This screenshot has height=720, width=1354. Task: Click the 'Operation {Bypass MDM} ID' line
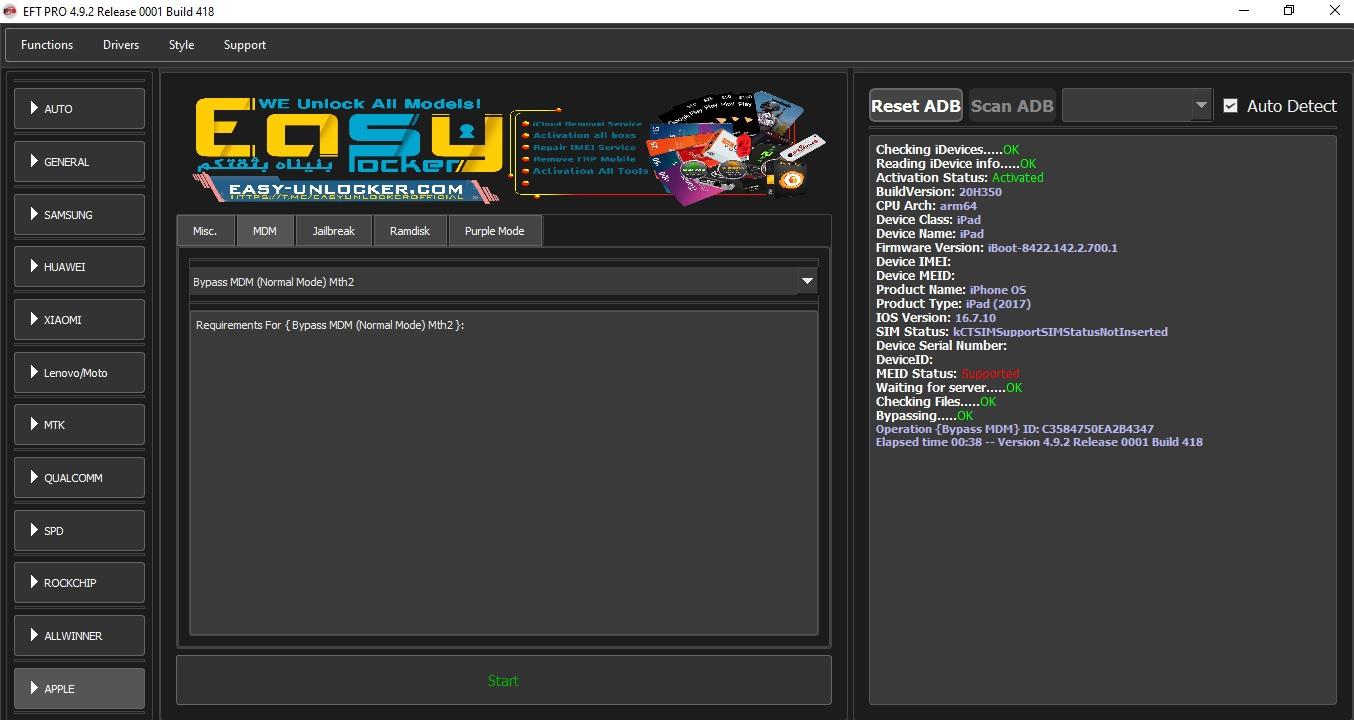tap(1015, 430)
